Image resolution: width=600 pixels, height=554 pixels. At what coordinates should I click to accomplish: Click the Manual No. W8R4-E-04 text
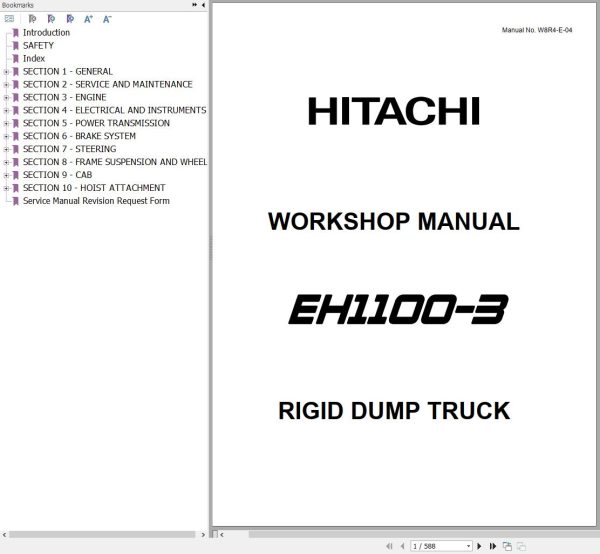tap(537, 30)
